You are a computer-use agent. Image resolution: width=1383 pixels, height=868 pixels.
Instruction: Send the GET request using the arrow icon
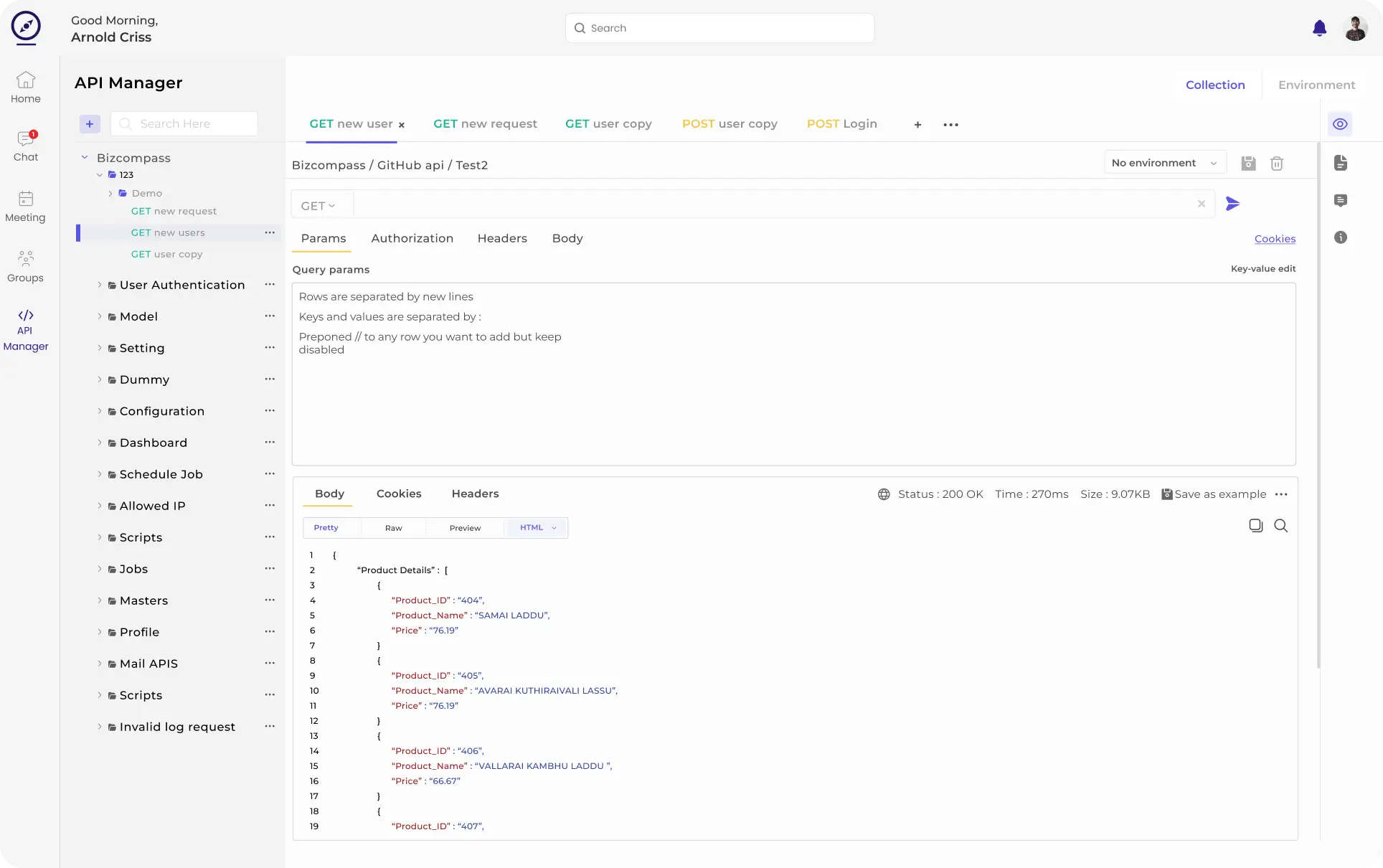1233,204
